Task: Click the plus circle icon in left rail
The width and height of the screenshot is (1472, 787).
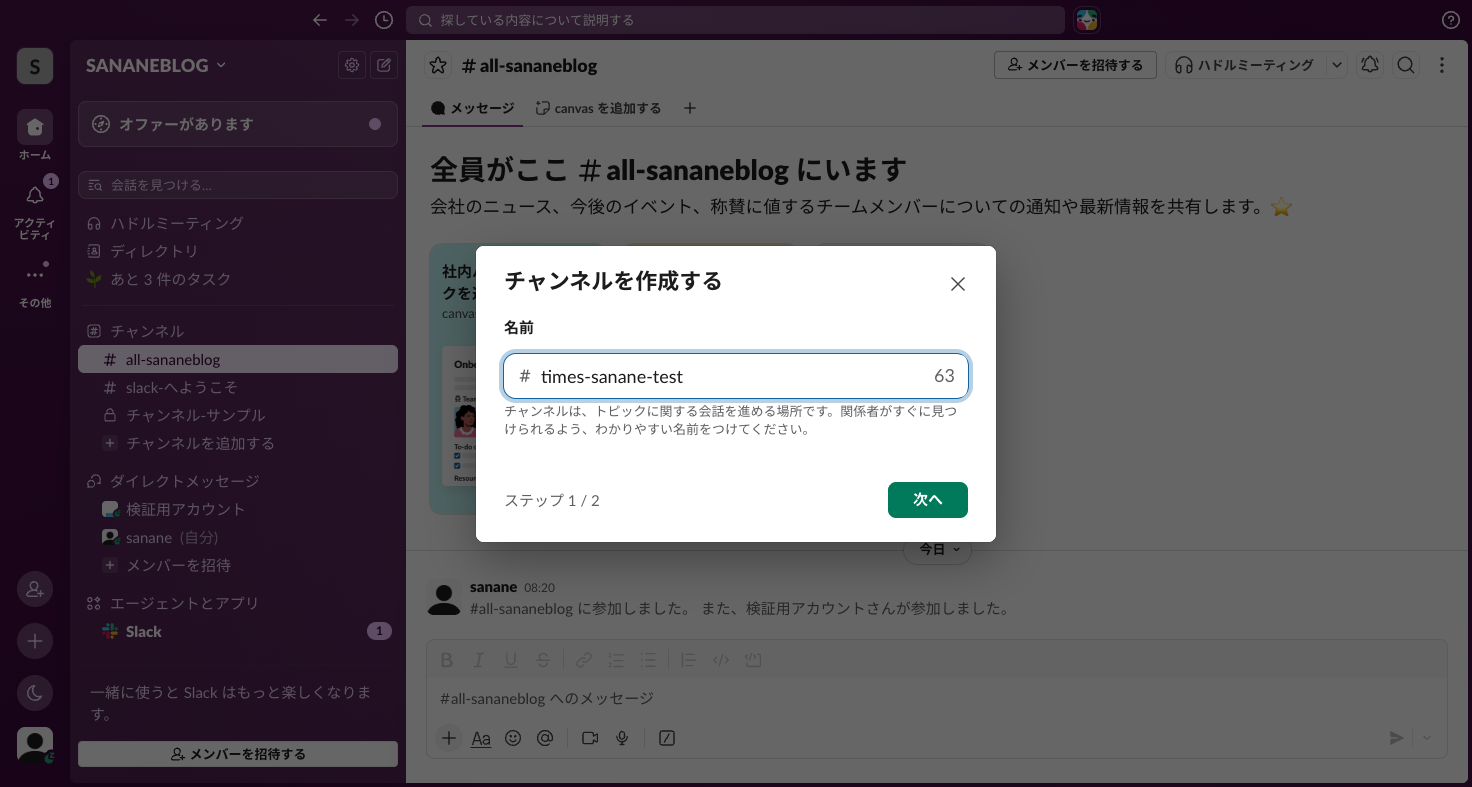Action: tap(35, 641)
